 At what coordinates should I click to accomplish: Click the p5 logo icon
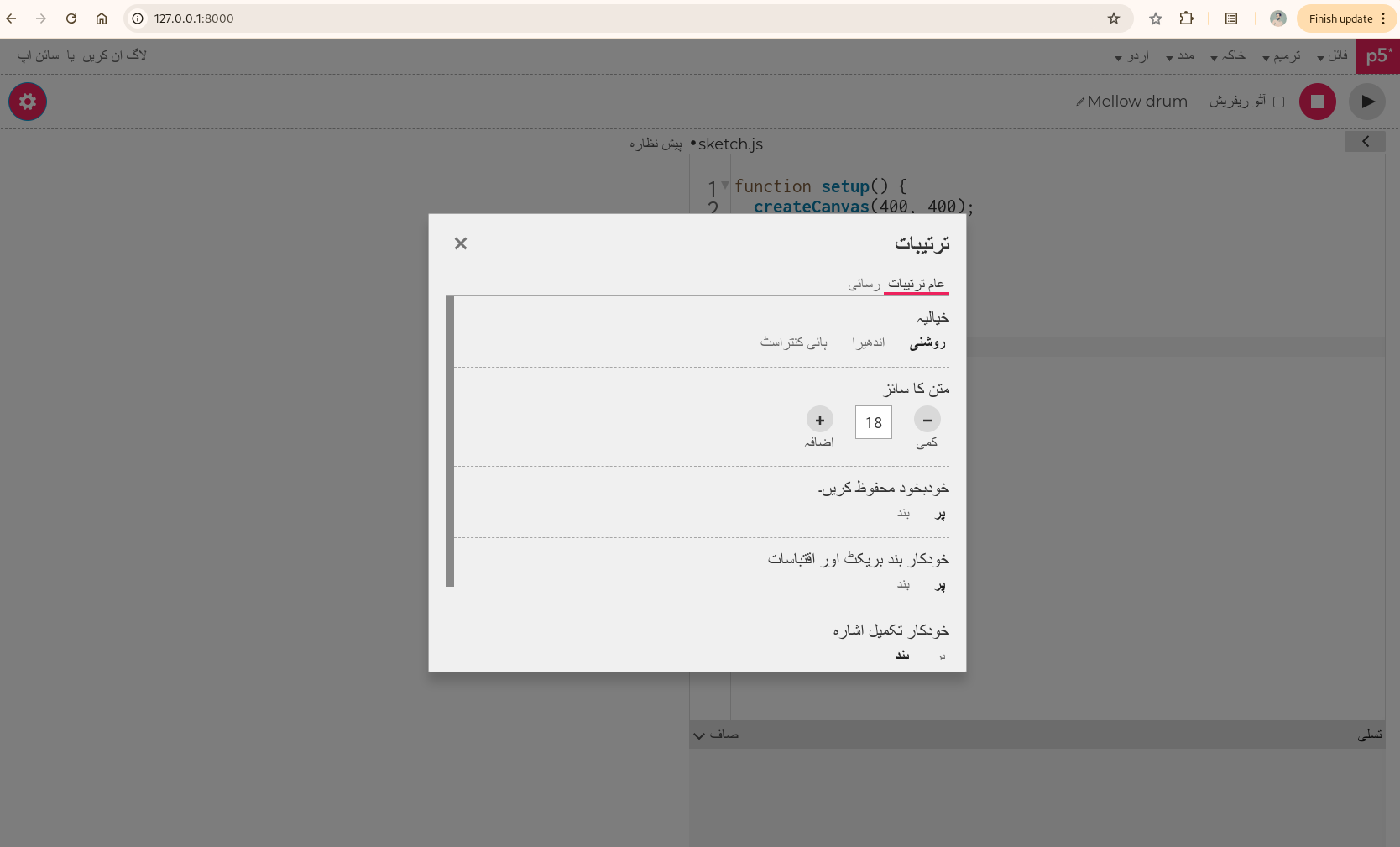click(1377, 56)
